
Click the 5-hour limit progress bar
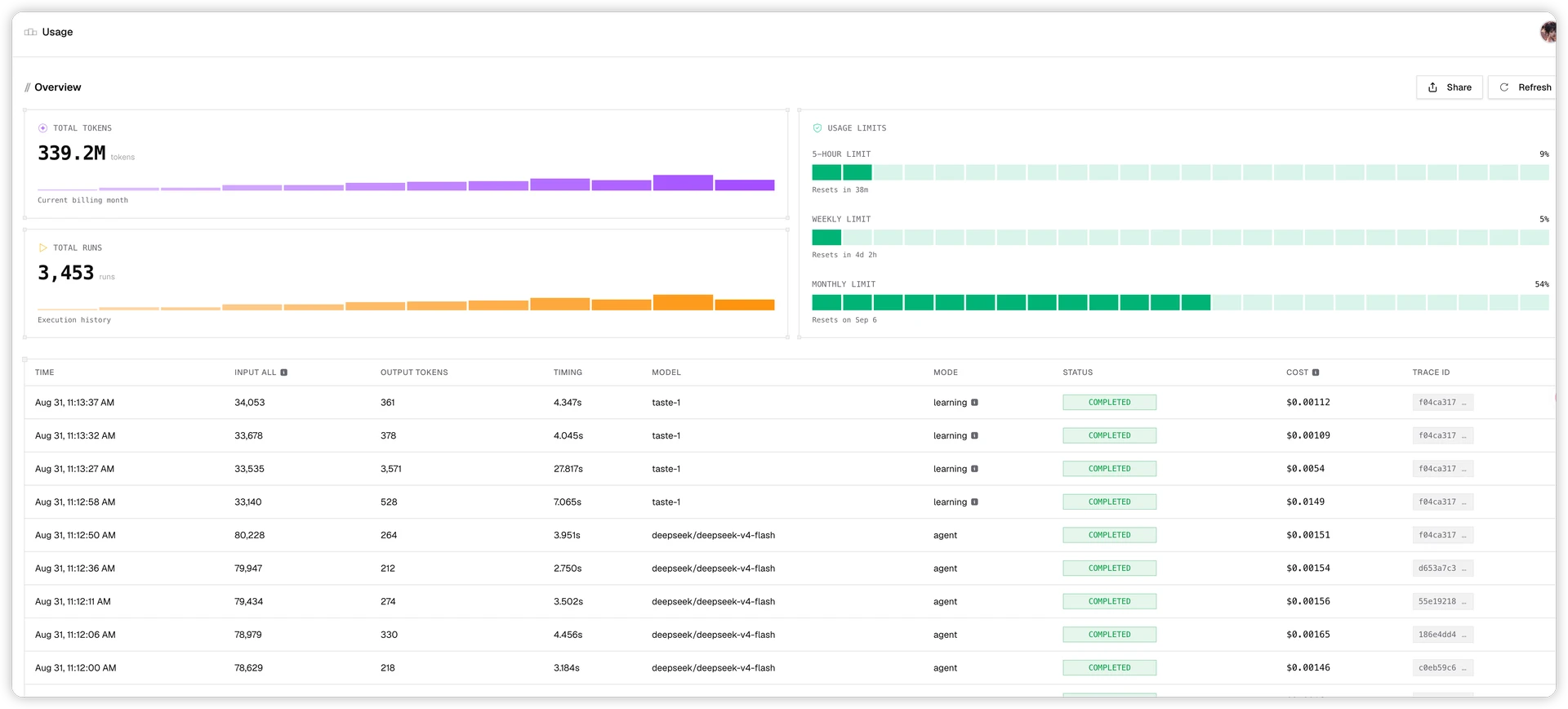point(1180,172)
